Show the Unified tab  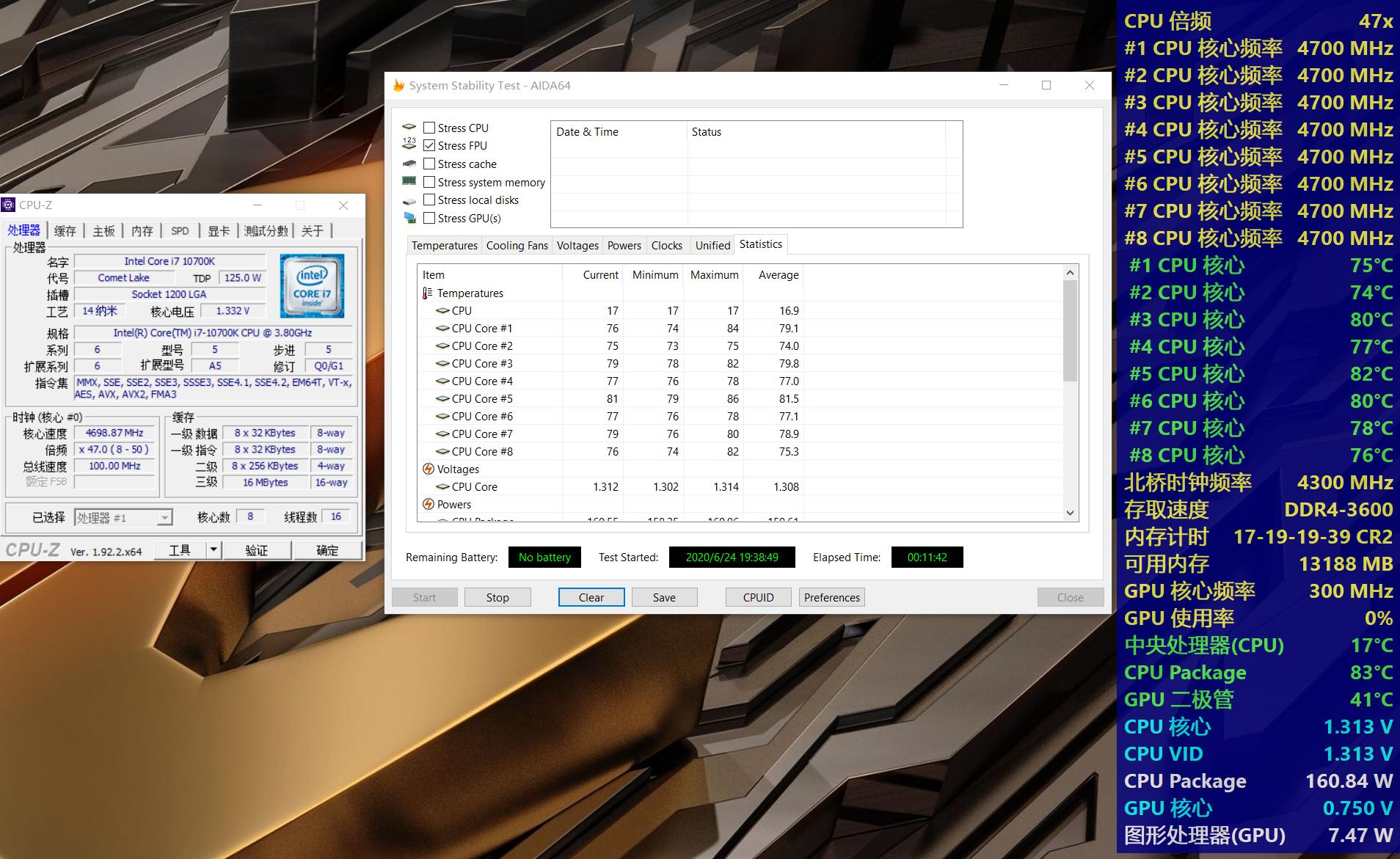[x=713, y=246]
